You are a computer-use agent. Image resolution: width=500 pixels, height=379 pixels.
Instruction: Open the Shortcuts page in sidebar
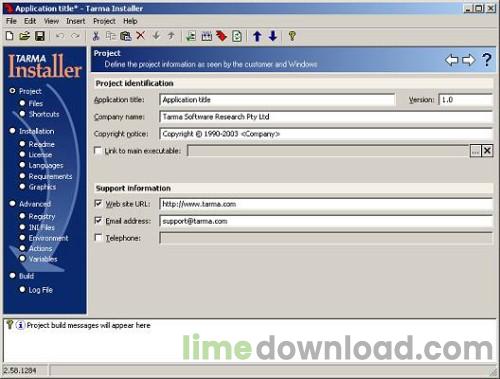[44, 114]
